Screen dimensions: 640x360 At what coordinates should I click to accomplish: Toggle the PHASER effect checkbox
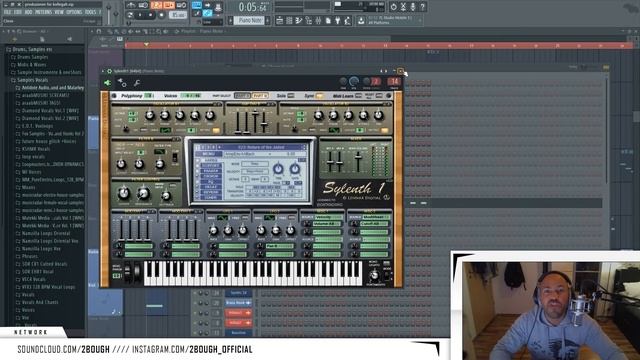(198, 171)
